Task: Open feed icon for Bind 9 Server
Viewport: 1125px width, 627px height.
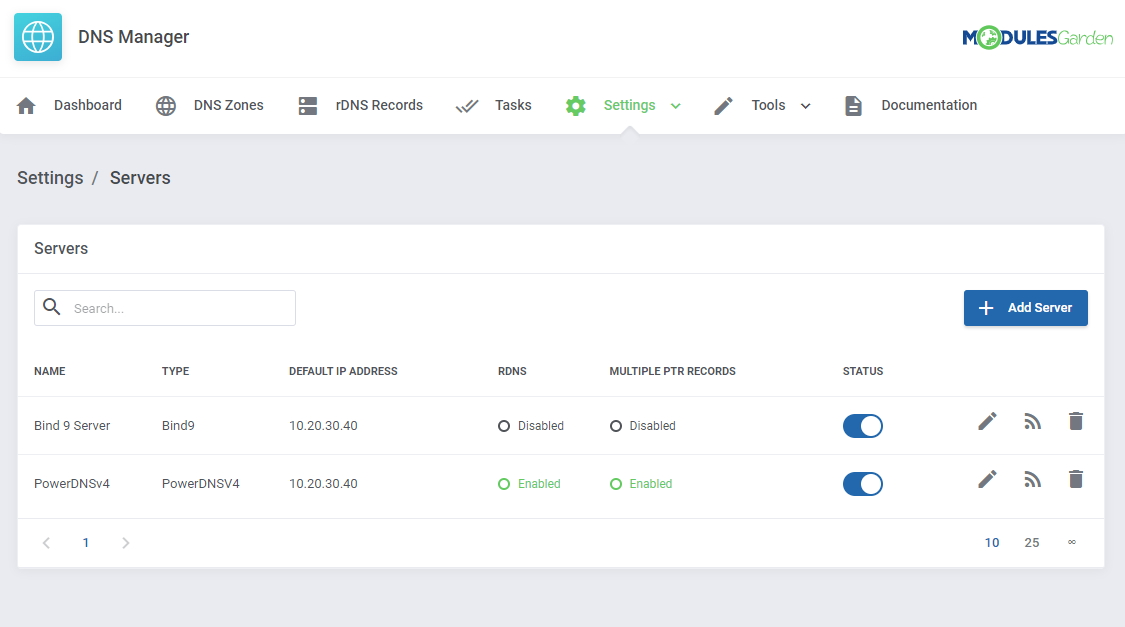Action: point(1032,421)
